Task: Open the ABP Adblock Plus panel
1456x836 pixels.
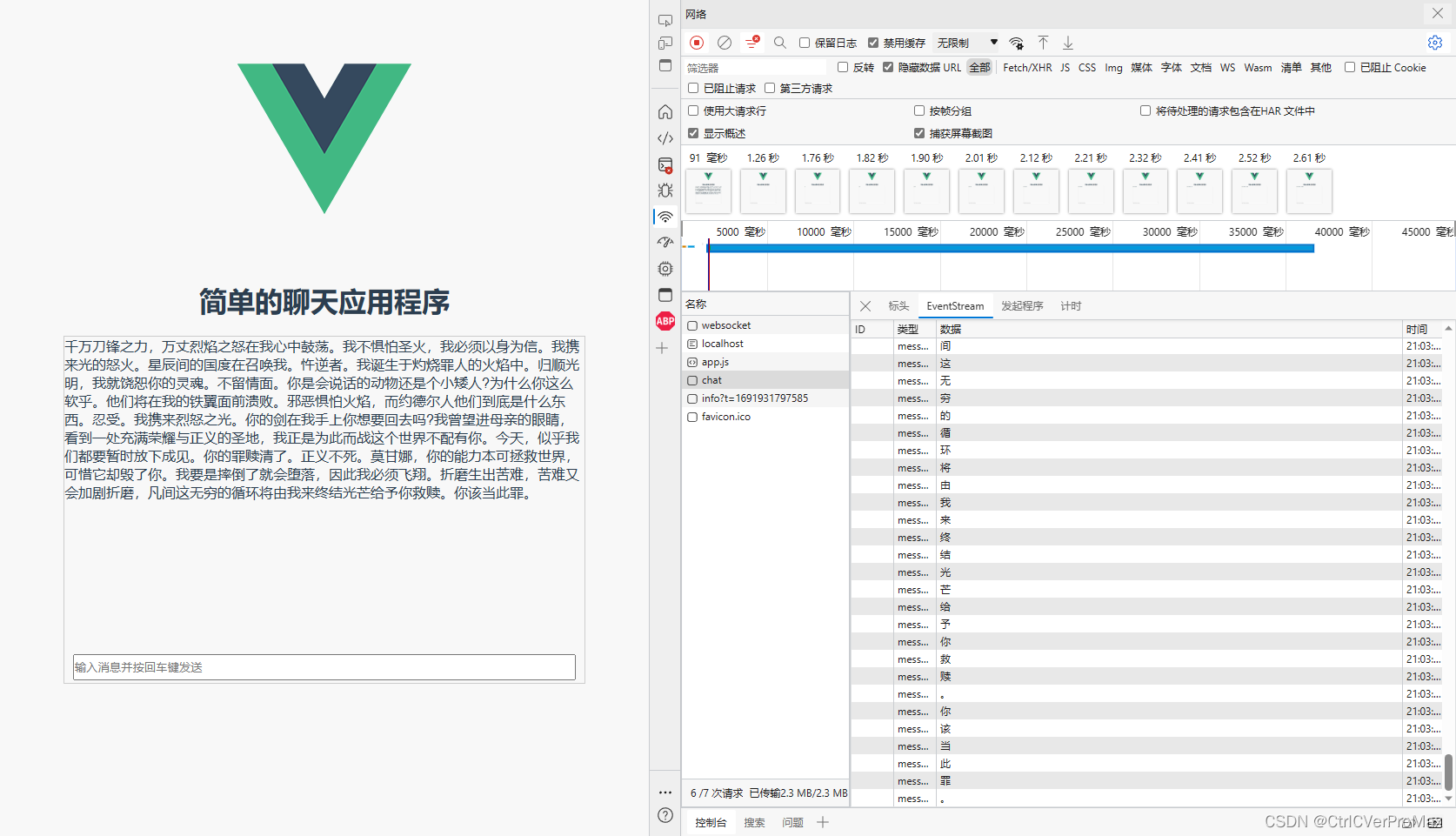Action: coord(665,321)
